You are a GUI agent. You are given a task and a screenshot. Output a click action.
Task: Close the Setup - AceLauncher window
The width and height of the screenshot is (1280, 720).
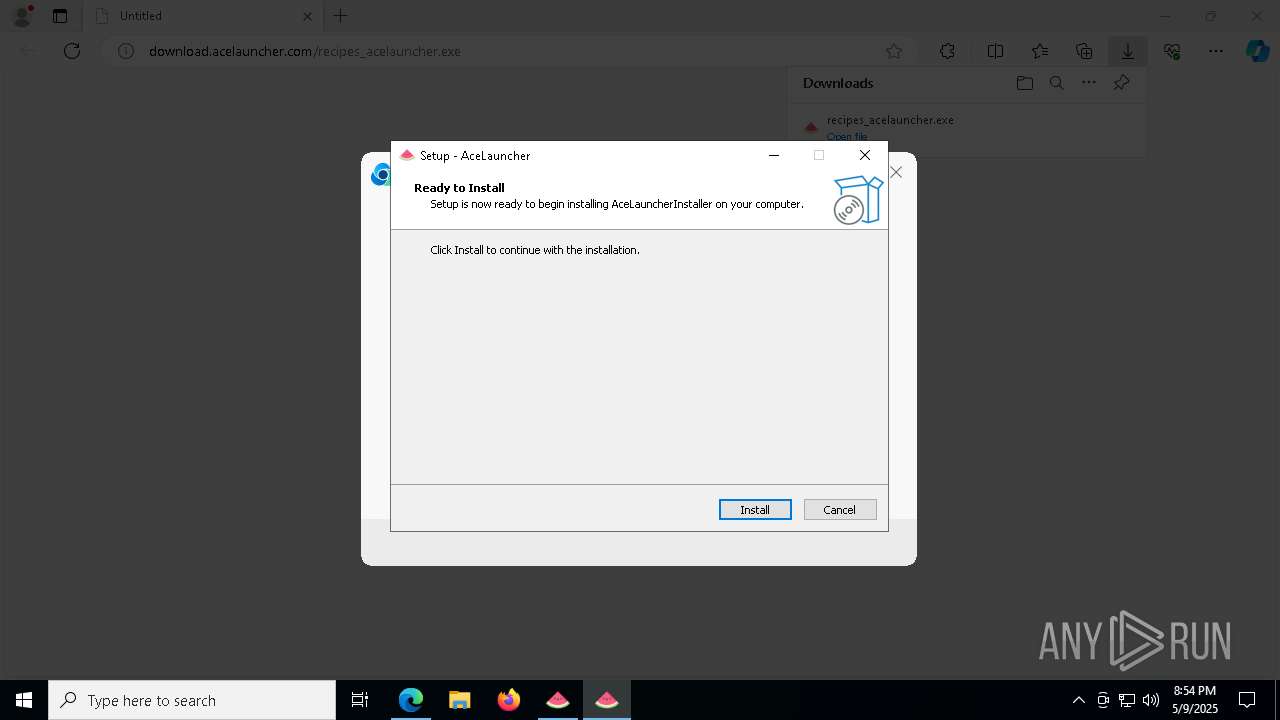point(865,155)
